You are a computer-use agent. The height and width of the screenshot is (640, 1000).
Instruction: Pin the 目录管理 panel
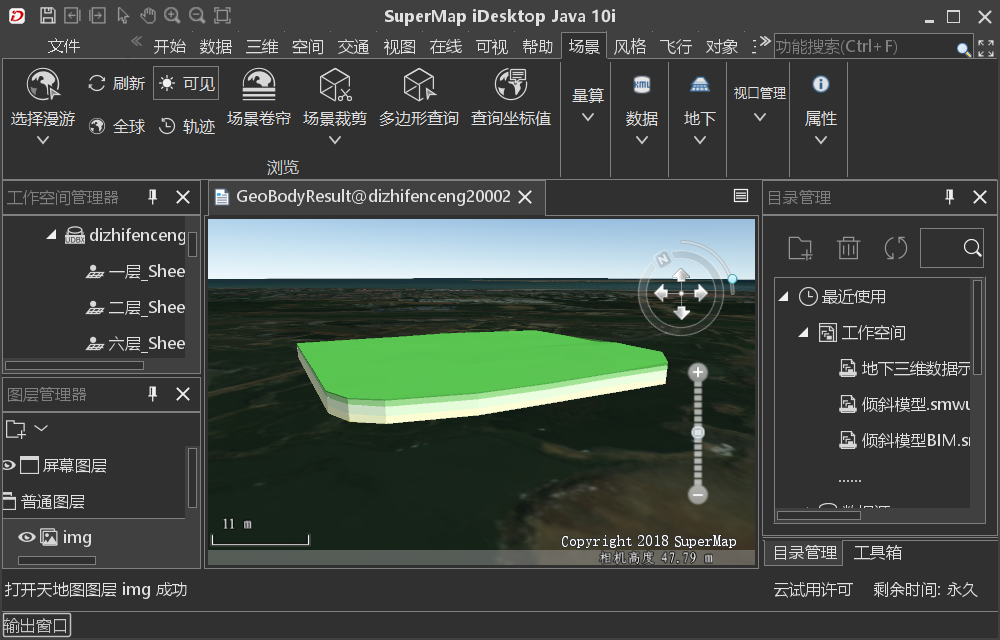(x=950, y=197)
